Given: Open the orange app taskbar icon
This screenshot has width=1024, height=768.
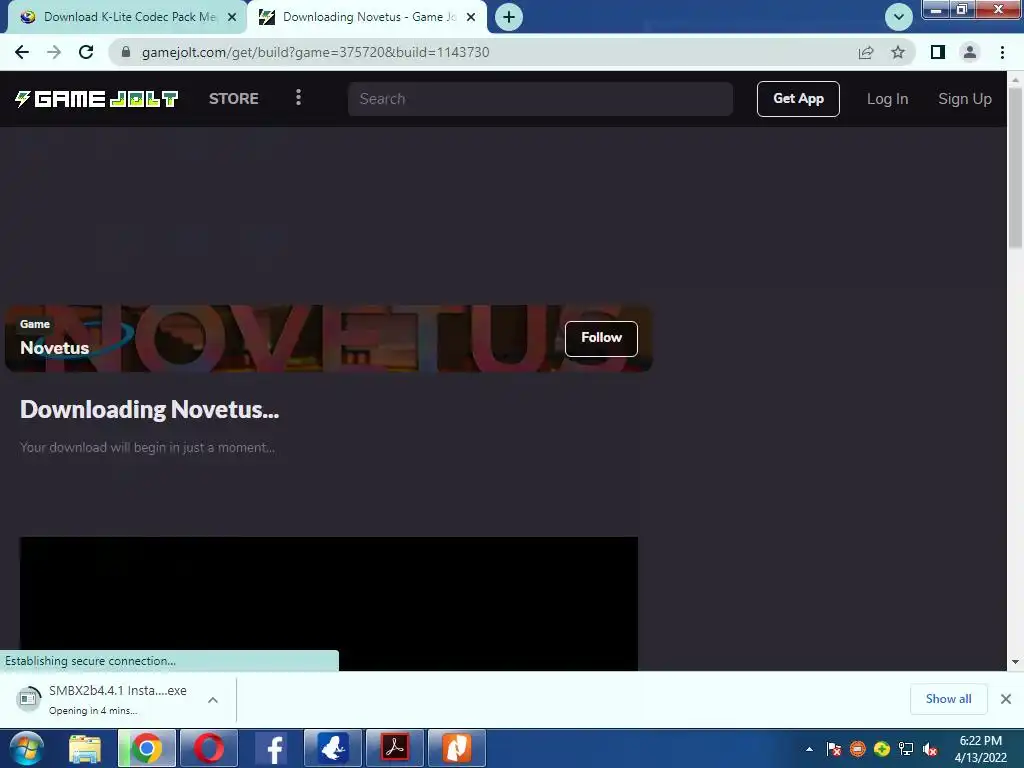Looking at the screenshot, I should pos(456,748).
